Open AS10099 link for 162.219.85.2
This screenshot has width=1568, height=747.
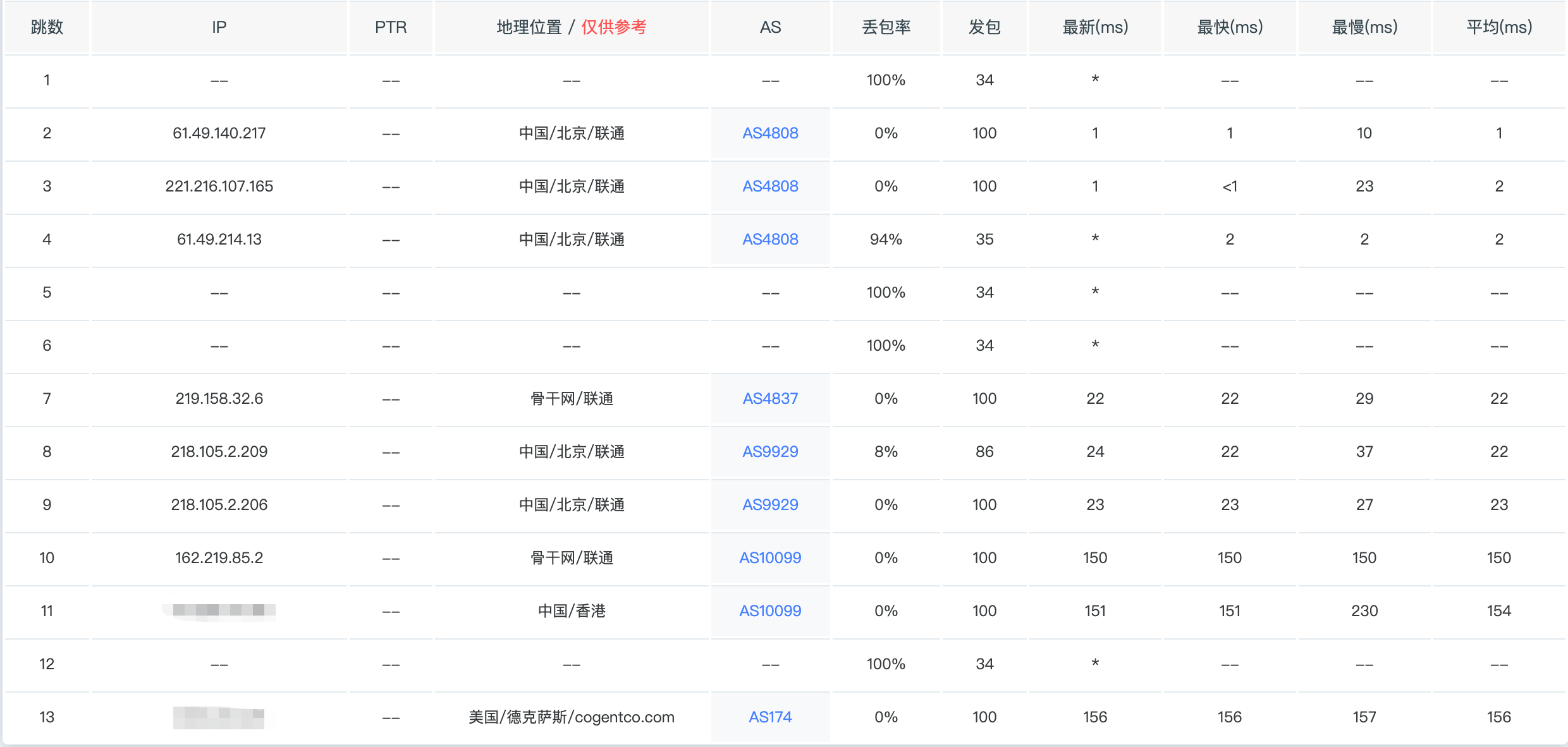pos(769,558)
